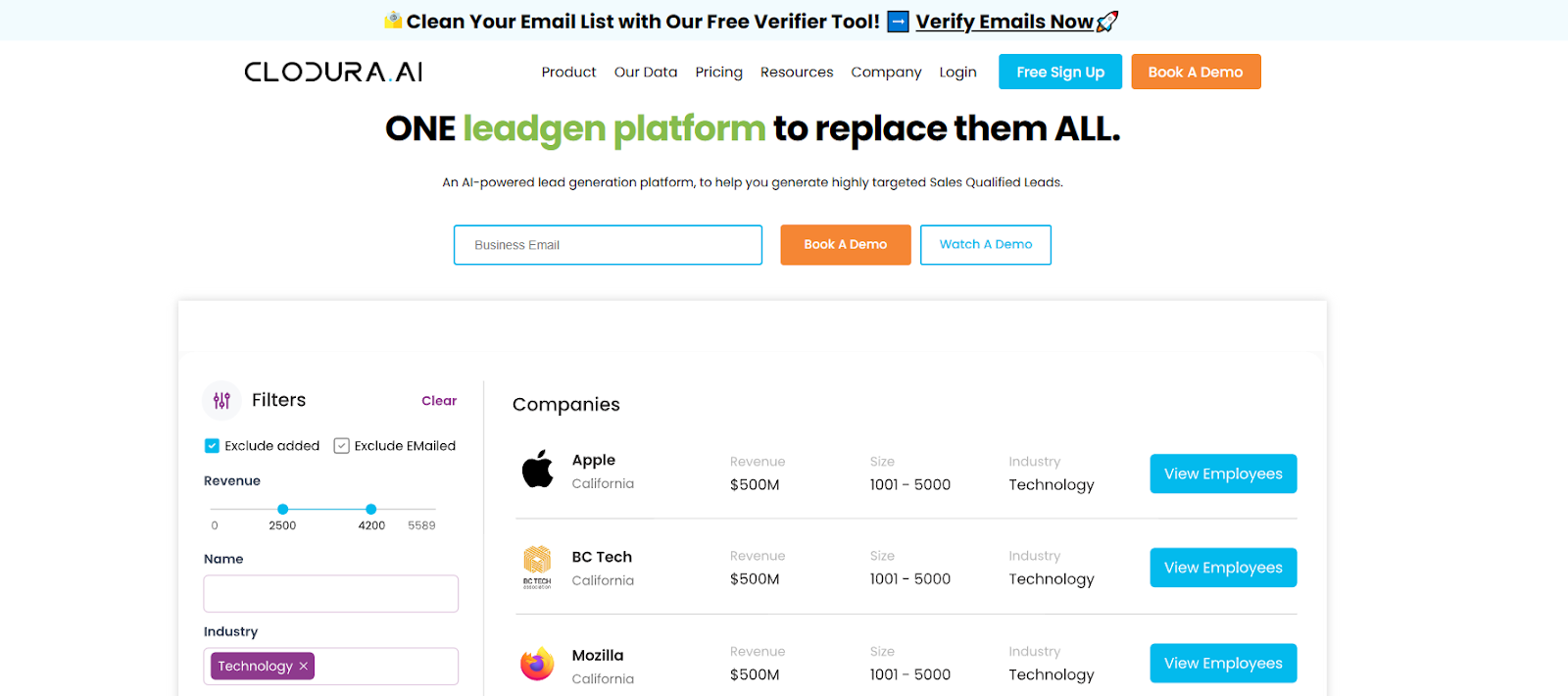Click the BC Tech company logo
The height and width of the screenshot is (696, 1568).
pos(537,566)
